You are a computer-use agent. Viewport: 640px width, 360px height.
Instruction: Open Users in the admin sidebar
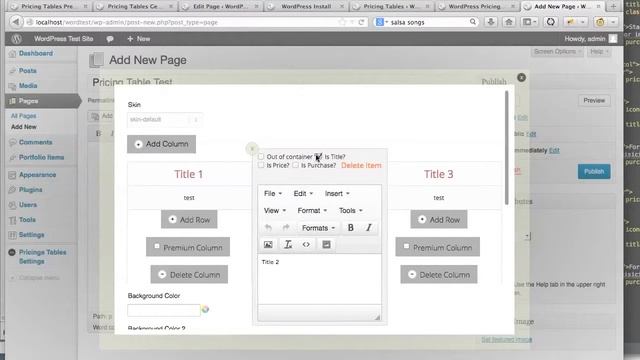coord(28,205)
